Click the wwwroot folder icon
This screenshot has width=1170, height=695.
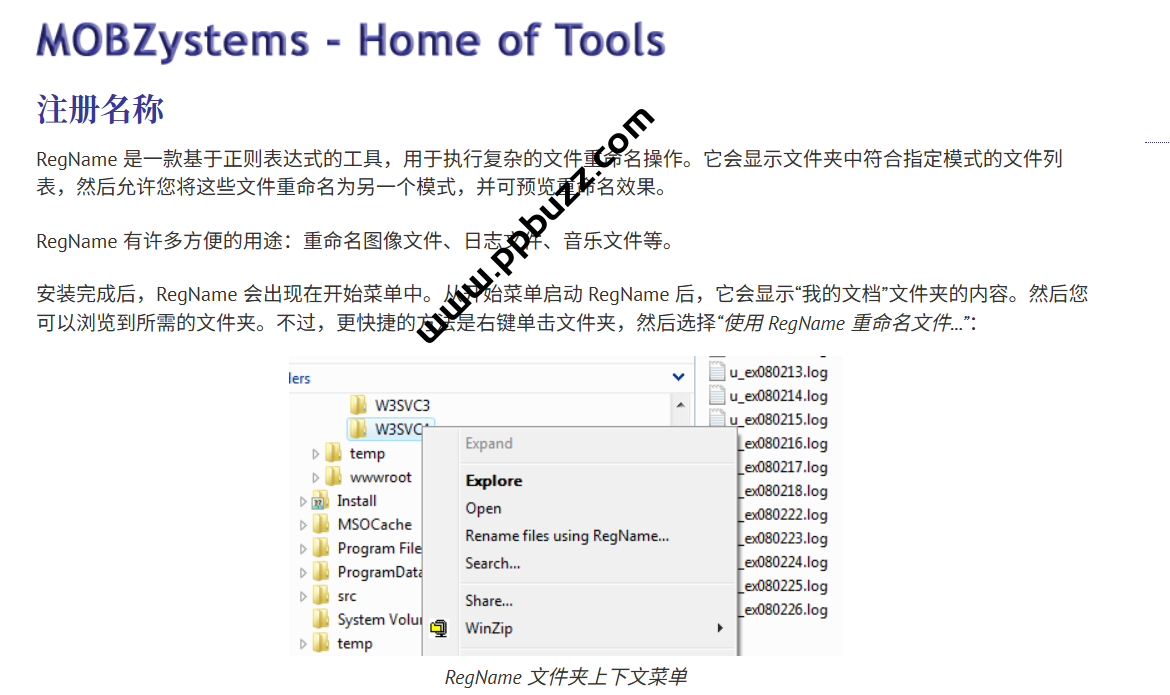point(333,477)
